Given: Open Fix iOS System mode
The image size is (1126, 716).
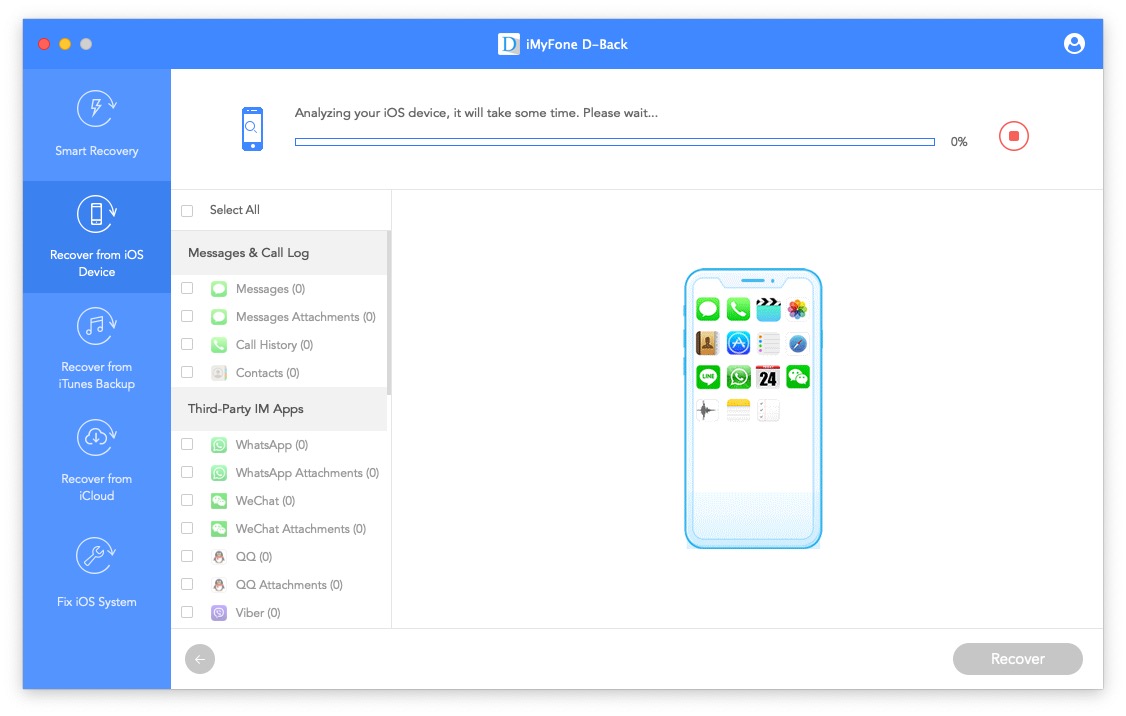Looking at the screenshot, I should click(x=97, y=573).
